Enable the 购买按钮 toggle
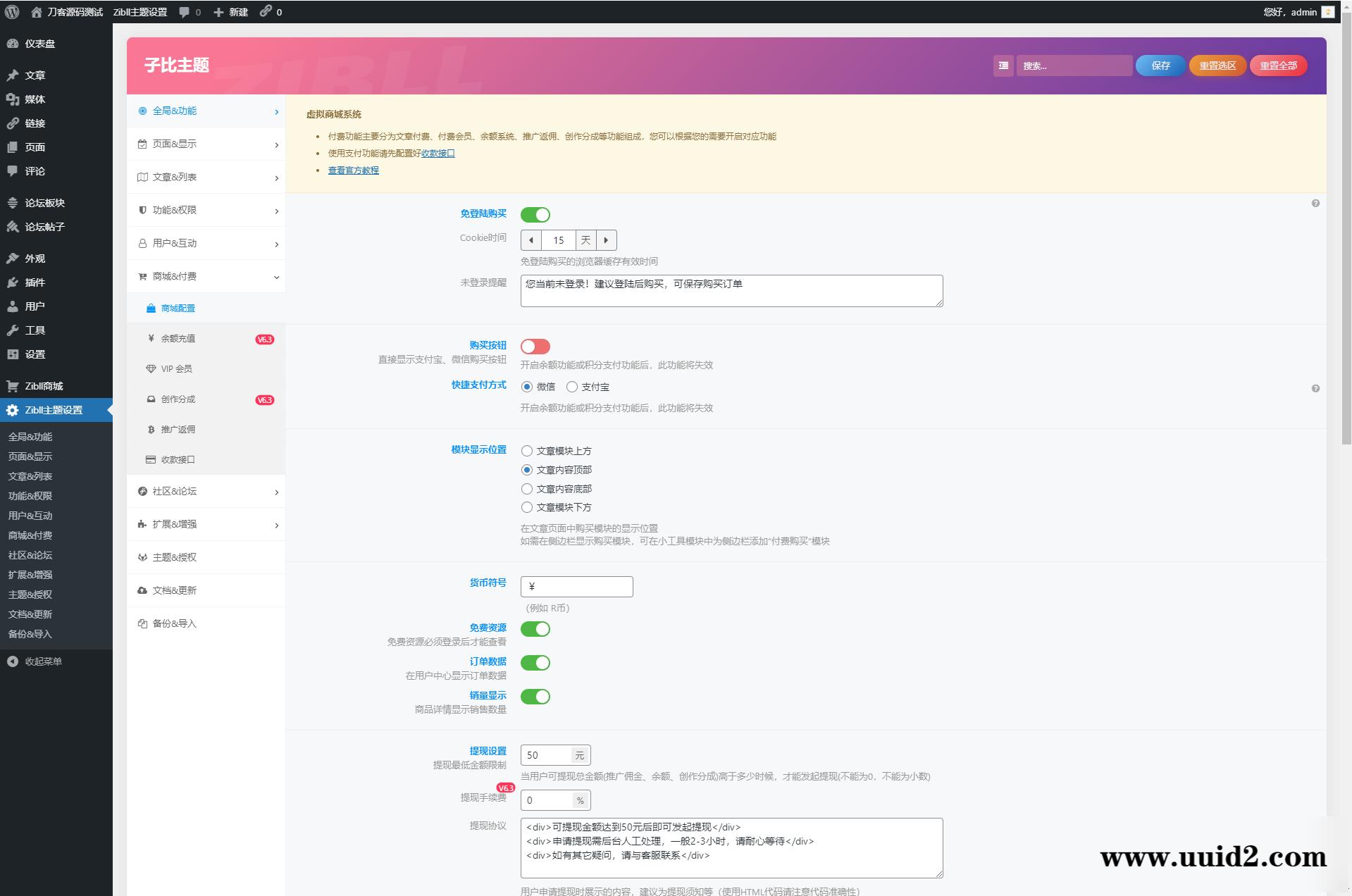The image size is (1352, 896). point(535,346)
